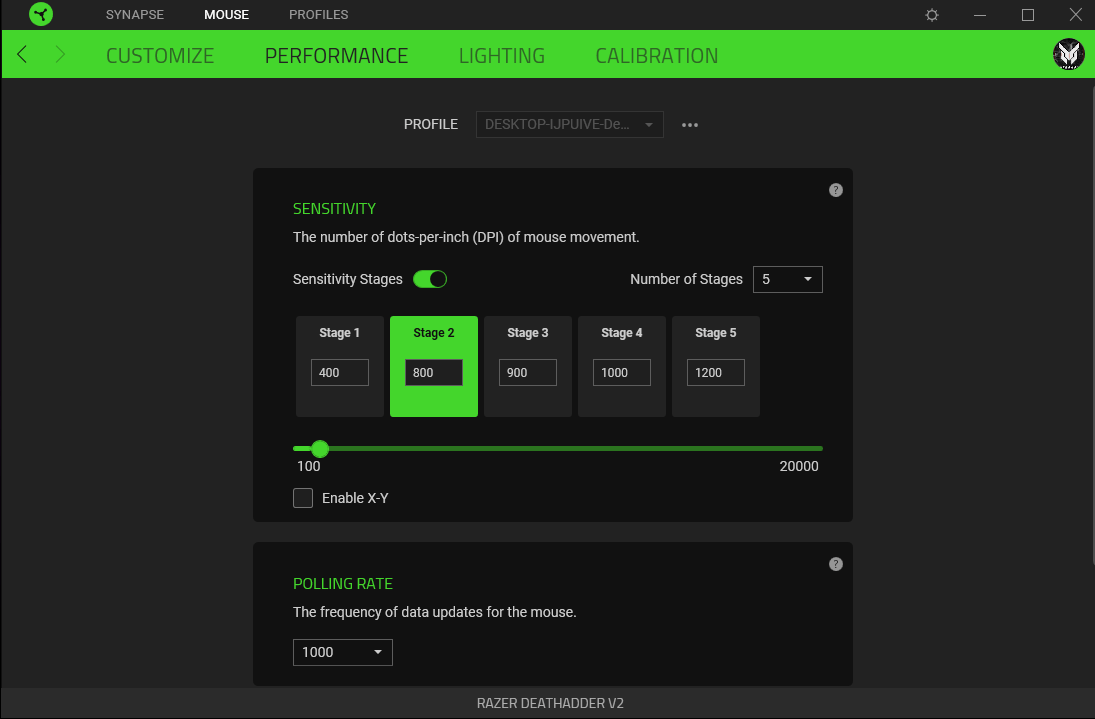
Task: Open the Number of Stages dropdown
Action: coord(787,279)
